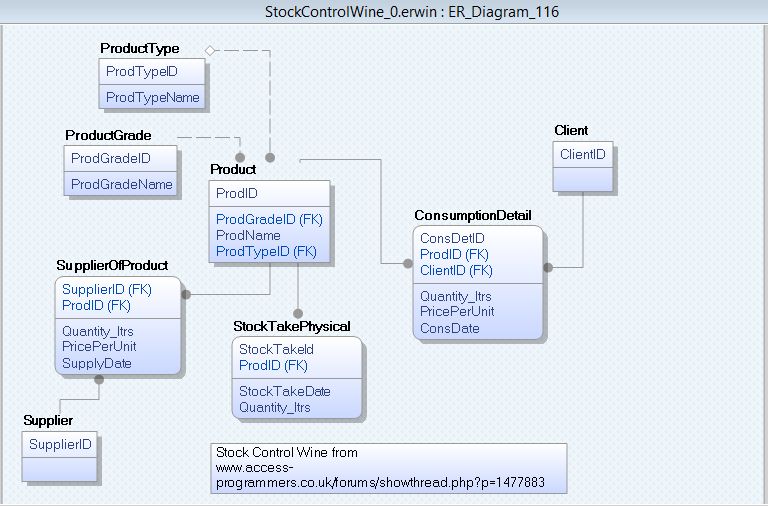Viewport: 768px width, 506px height.
Task: Select the StockTakeDate attribute
Action: pyautogui.click(x=285, y=391)
